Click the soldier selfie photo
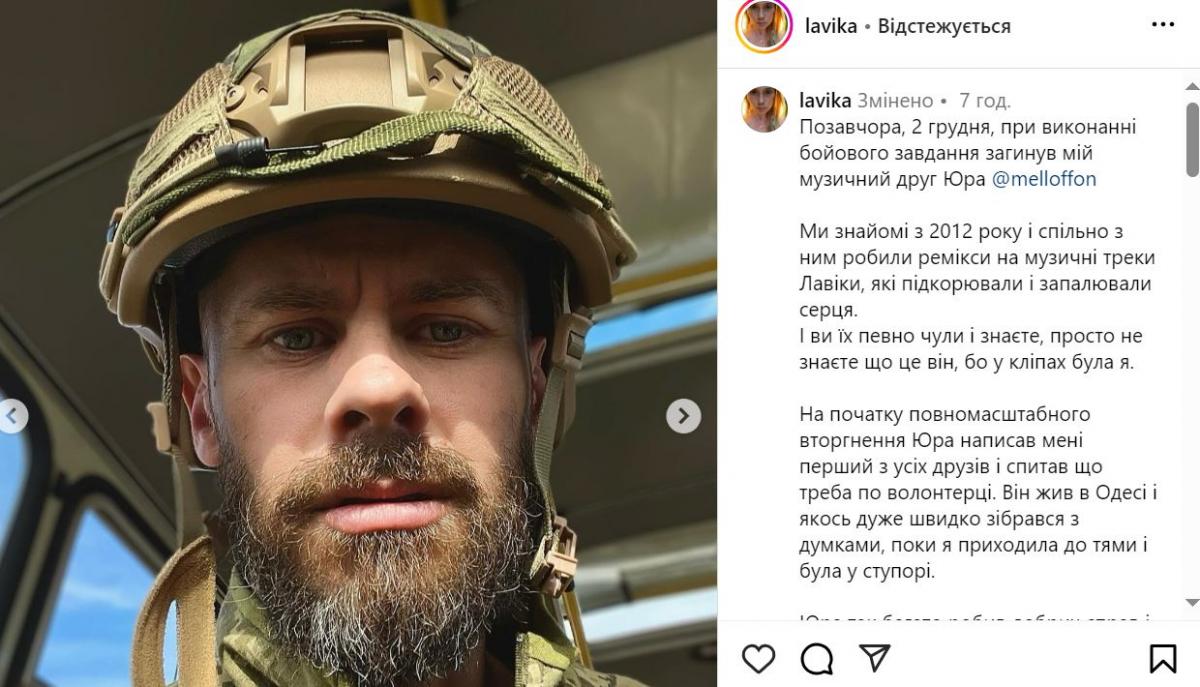This screenshot has height=687, width=1200. click(x=358, y=343)
